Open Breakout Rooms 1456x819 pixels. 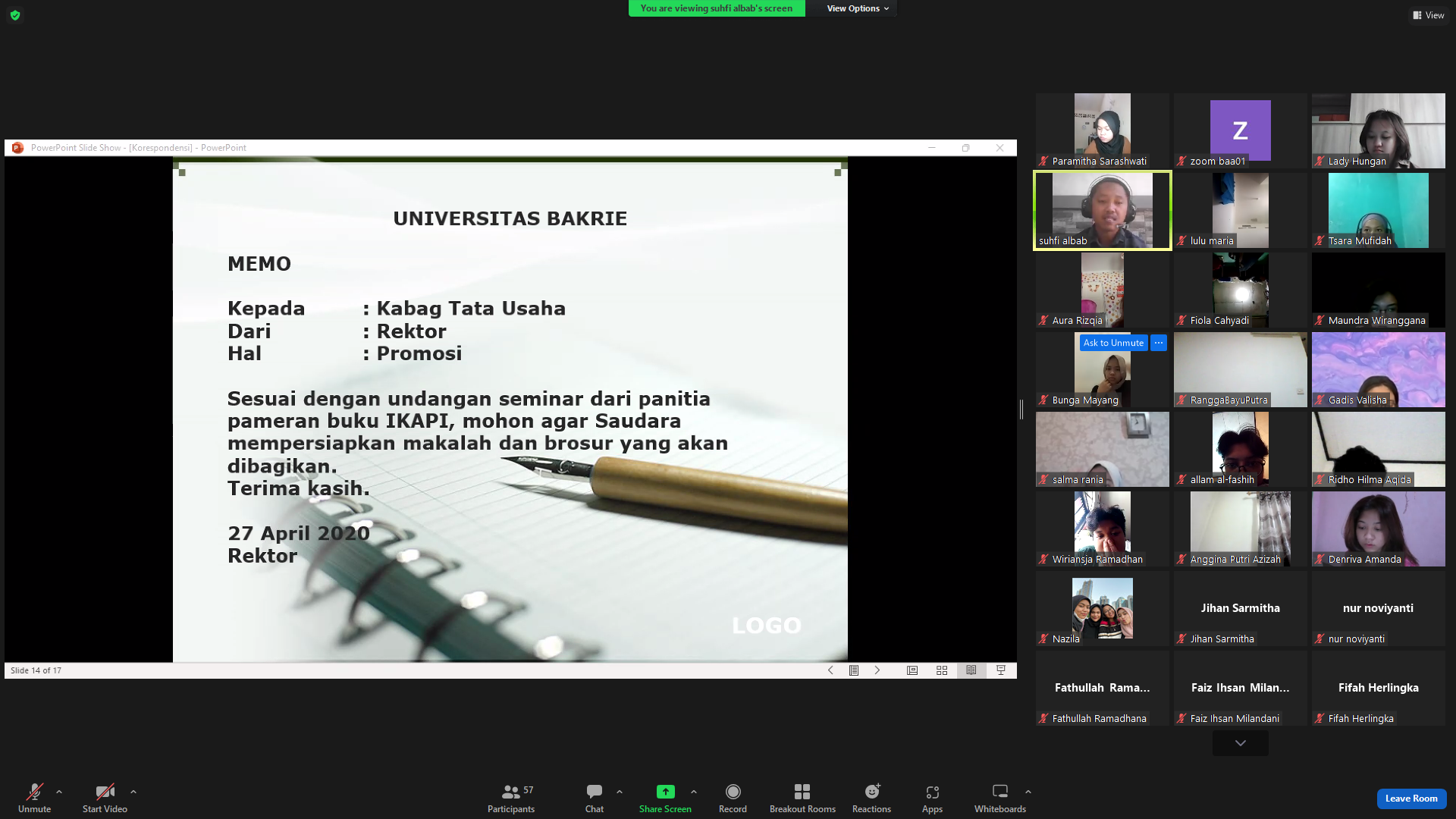click(802, 798)
